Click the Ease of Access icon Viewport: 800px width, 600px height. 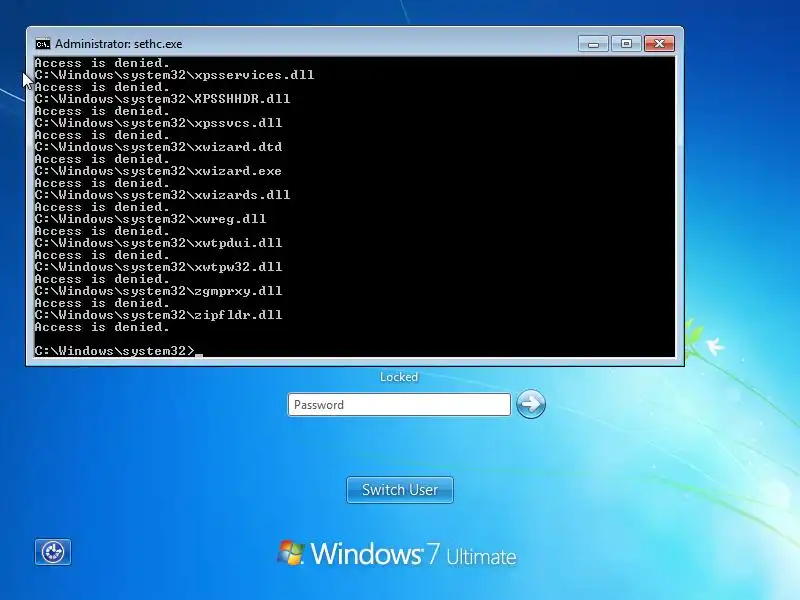(x=53, y=552)
